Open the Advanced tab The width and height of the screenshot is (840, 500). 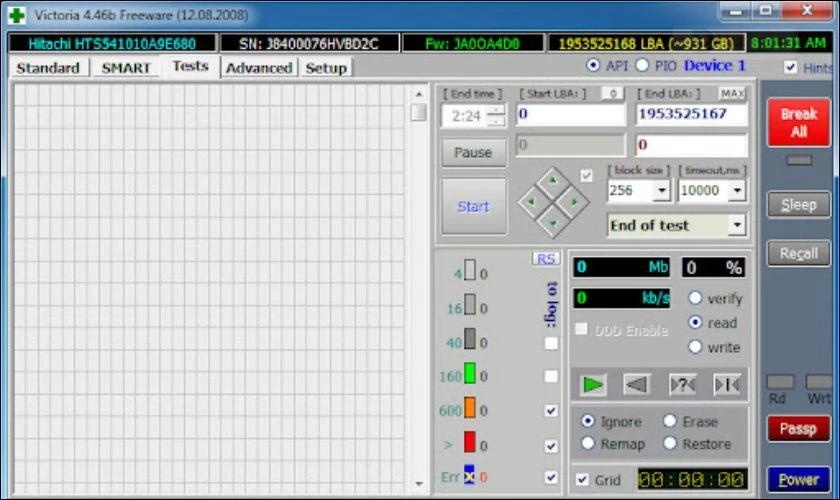pos(258,67)
